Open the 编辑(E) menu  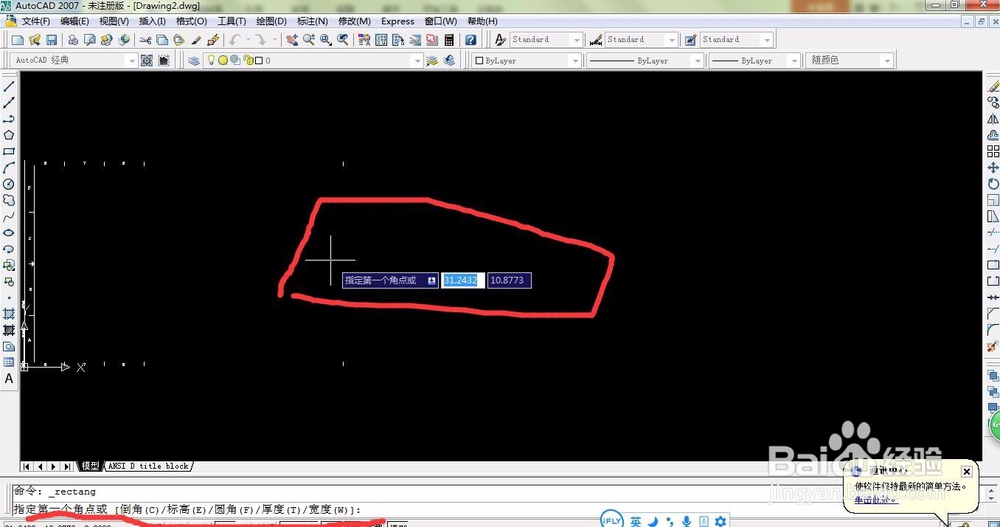click(75, 21)
